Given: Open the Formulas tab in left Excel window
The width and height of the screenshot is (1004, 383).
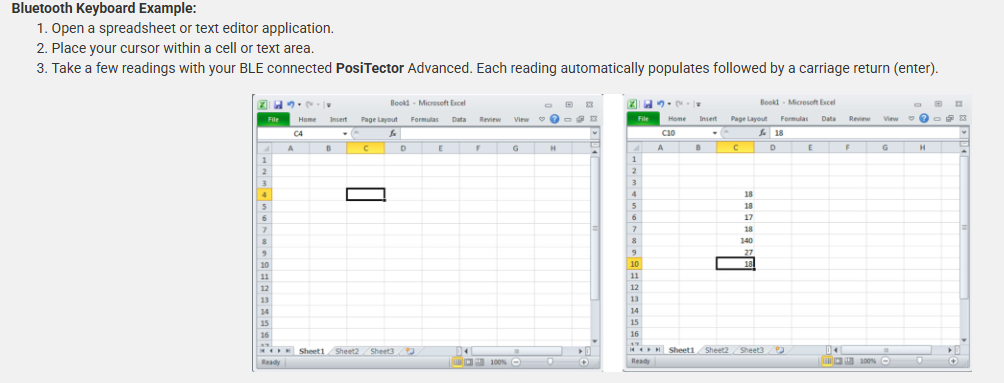Looking at the screenshot, I should [425, 120].
